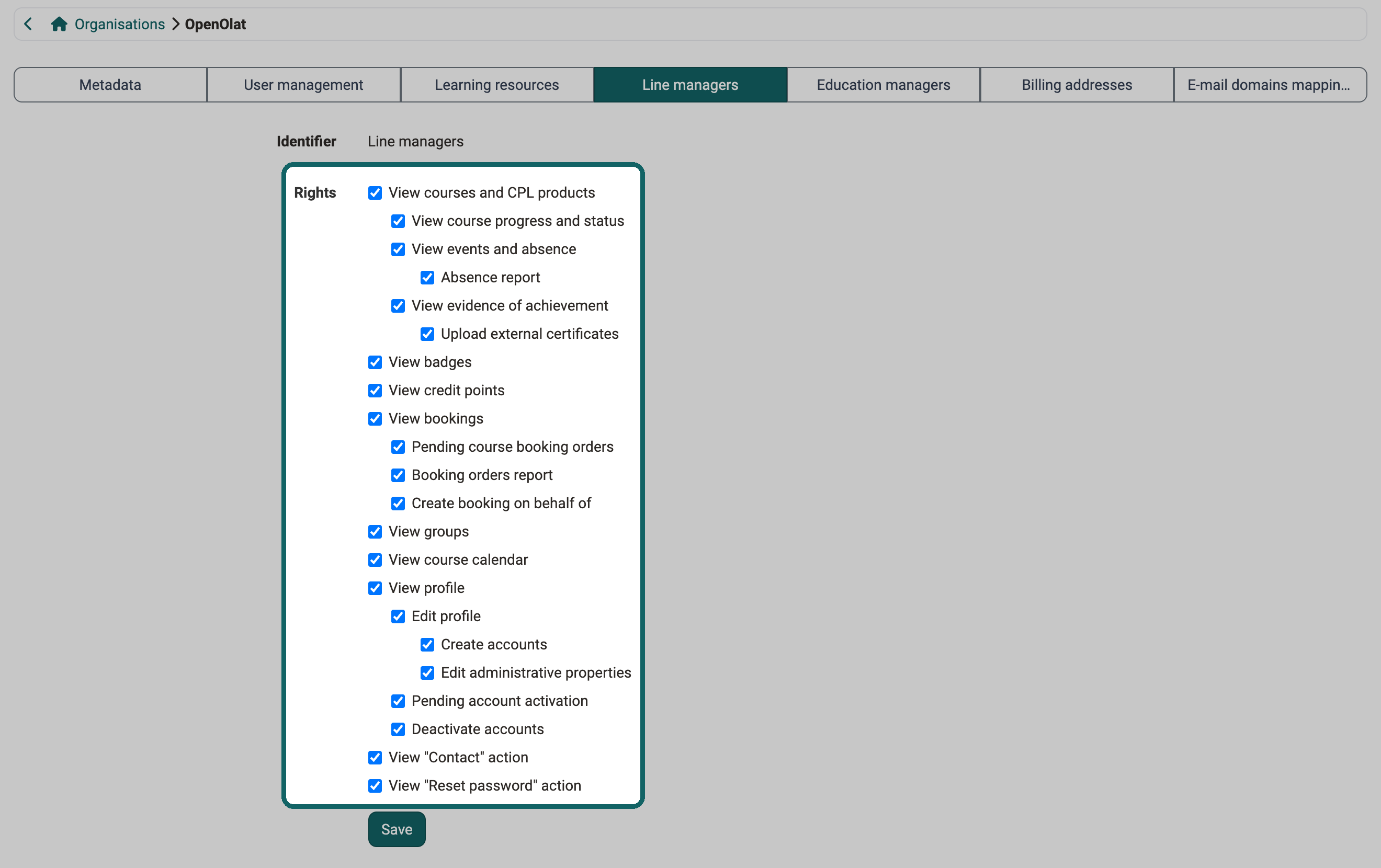This screenshot has width=1381, height=868.
Task: Open the Education managers tab
Action: (x=883, y=85)
